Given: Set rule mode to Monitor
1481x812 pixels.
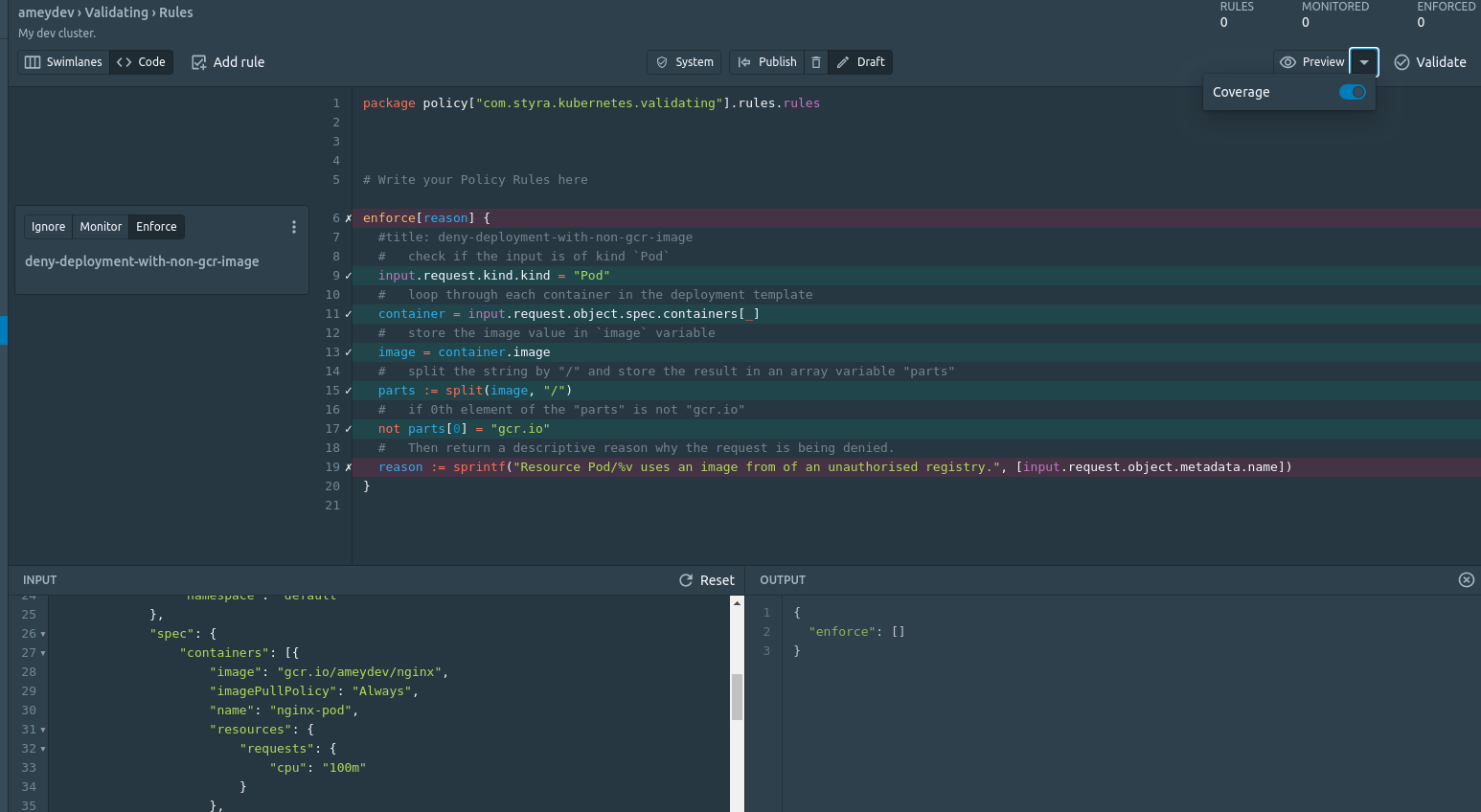Looking at the screenshot, I should (101, 227).
